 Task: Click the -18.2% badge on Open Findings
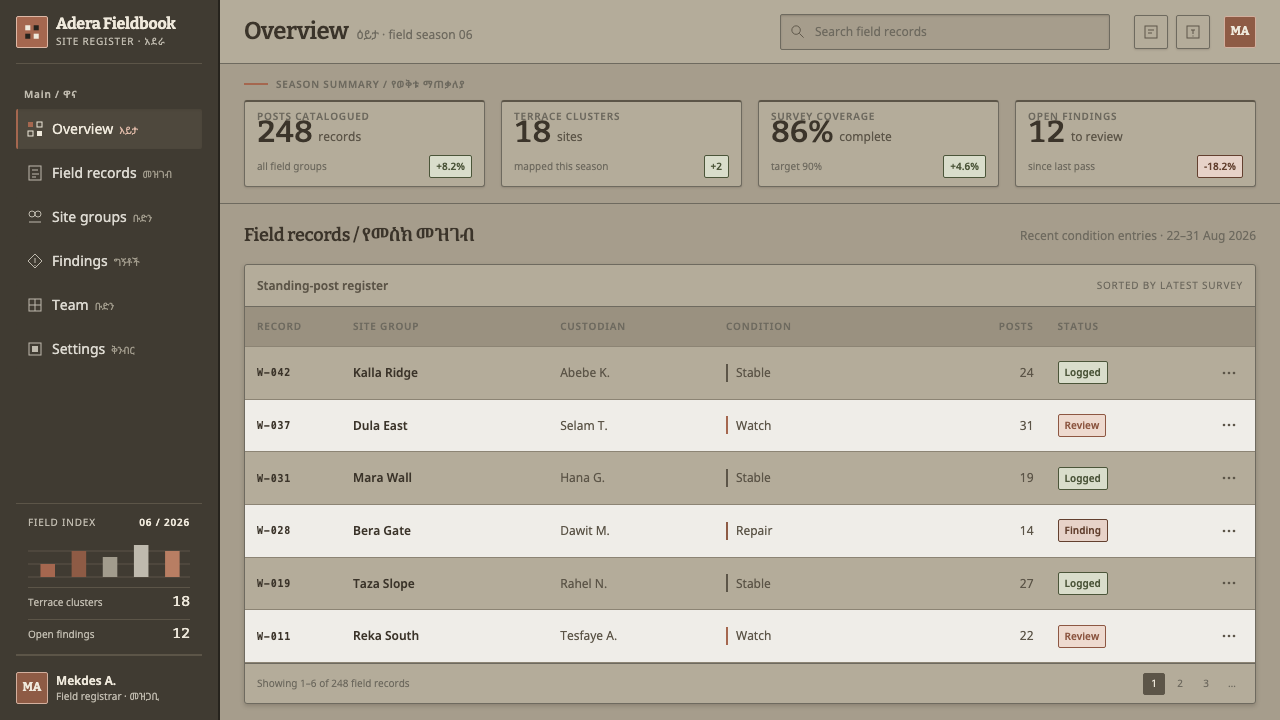[x=1220, y=167]
